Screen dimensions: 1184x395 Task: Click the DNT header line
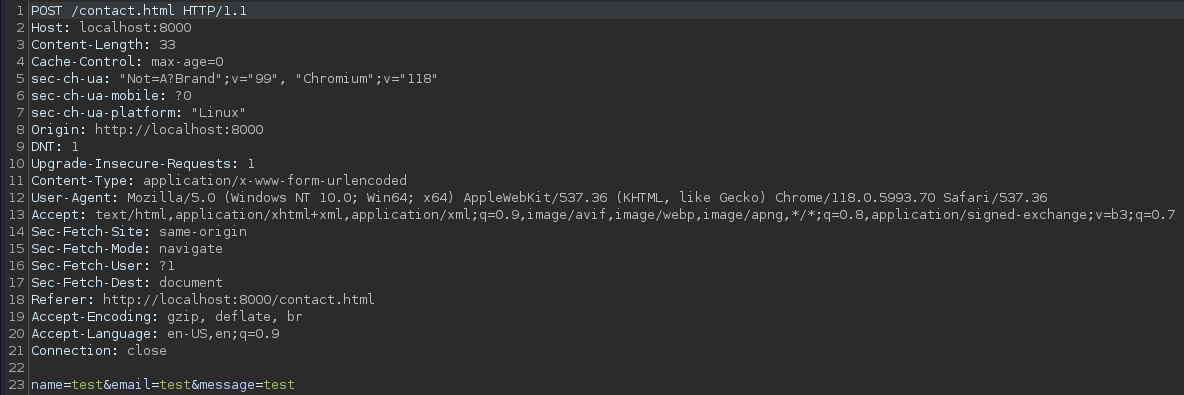click(x=54, y=147)
